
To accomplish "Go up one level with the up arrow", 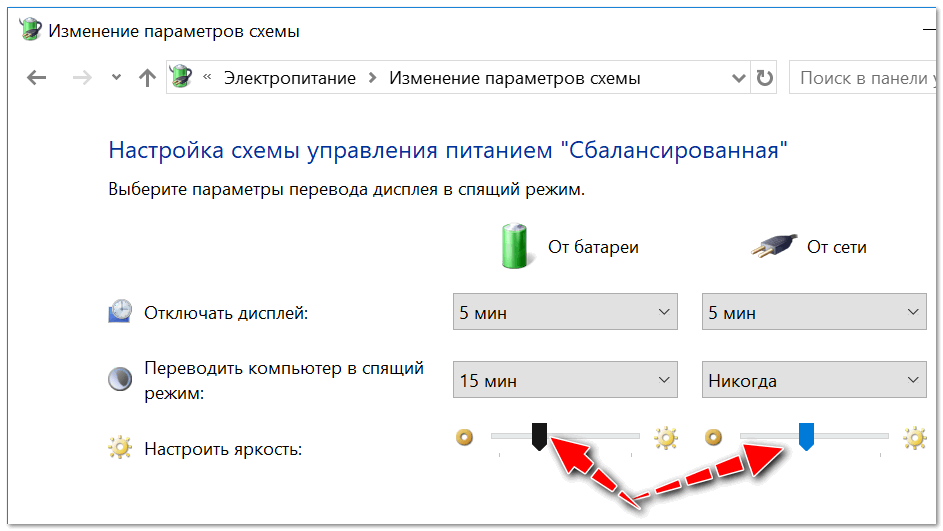I will [147, 78].
